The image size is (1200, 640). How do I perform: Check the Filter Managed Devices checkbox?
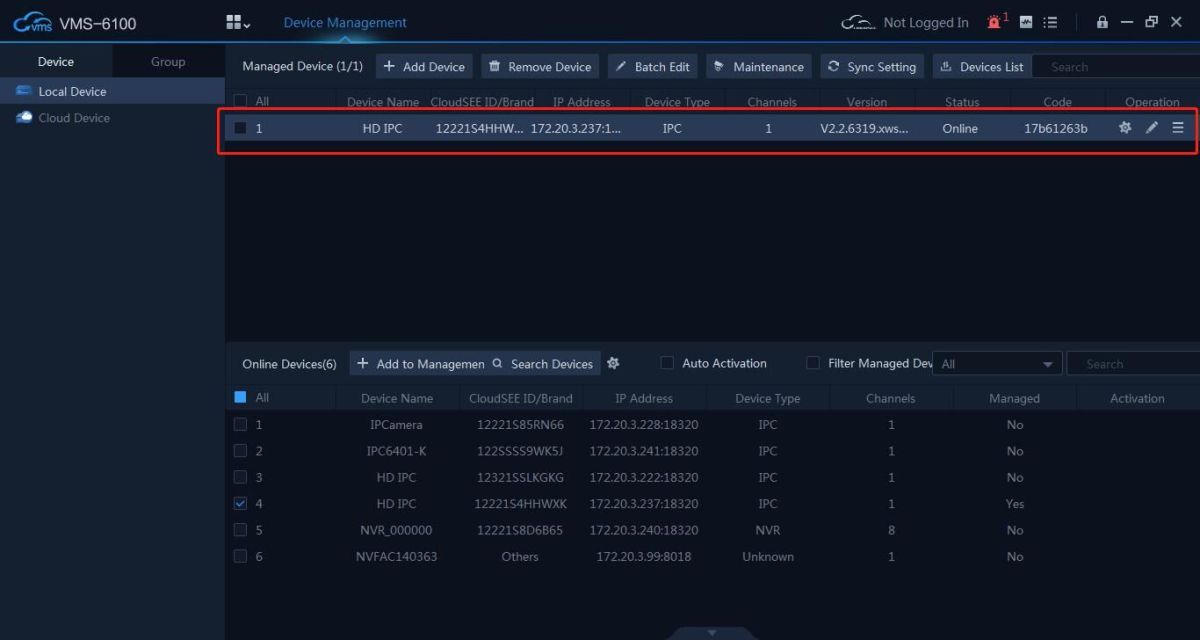(813, 363)
